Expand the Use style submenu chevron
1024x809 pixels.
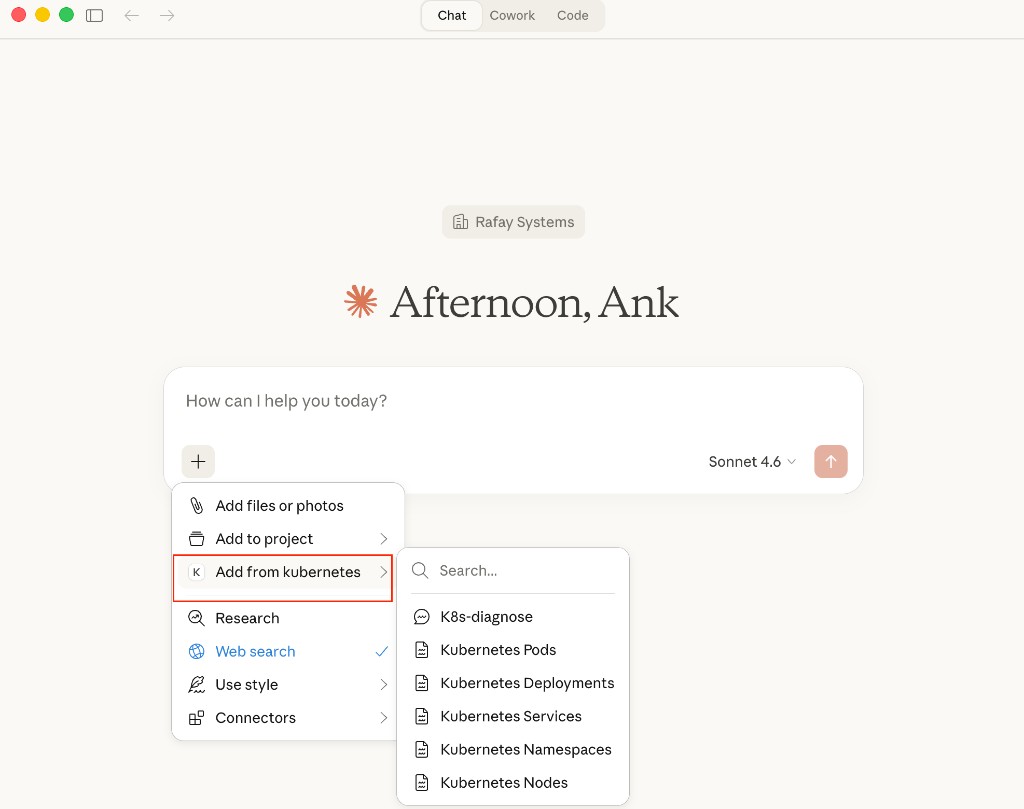(383, 685)
